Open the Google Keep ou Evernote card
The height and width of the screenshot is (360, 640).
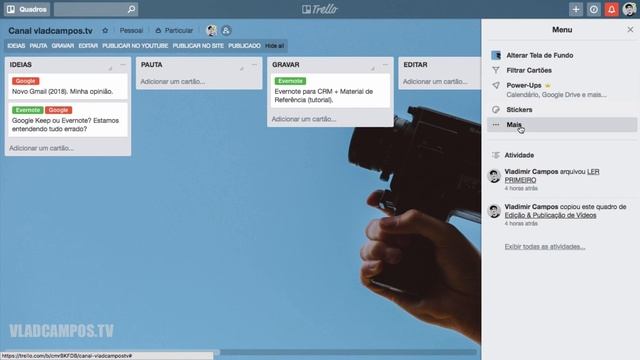pyautogui.click(x=68, y=120)
